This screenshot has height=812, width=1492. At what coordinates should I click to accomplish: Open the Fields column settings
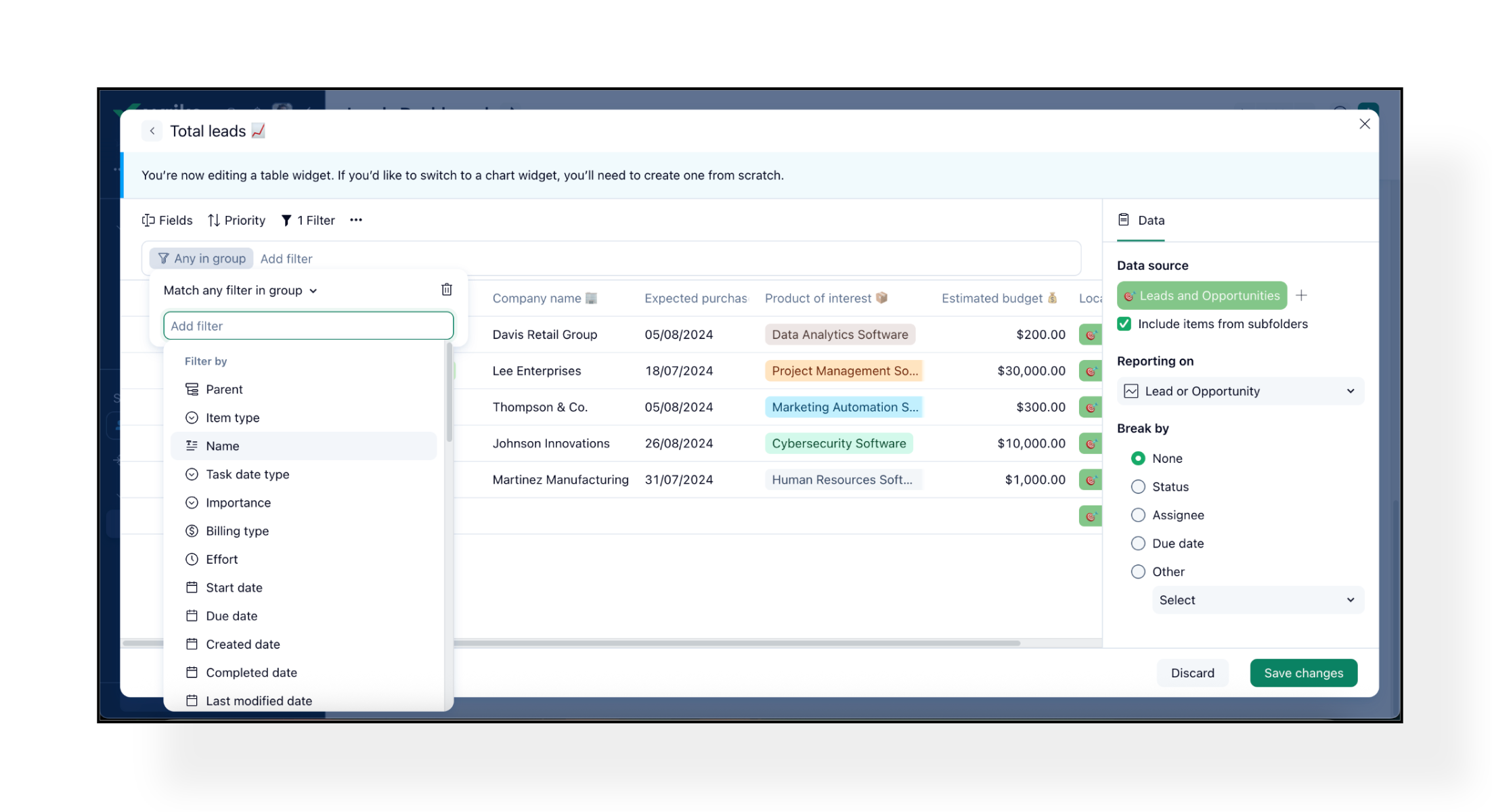[167, 221]
